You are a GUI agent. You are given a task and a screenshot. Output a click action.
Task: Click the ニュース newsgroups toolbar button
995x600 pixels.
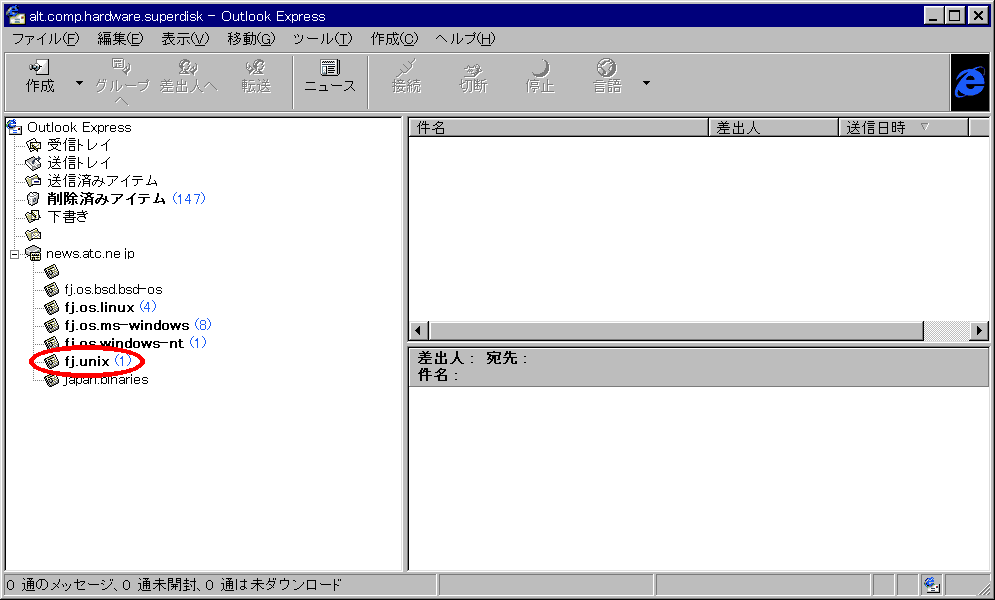click(x=329, y=77)
